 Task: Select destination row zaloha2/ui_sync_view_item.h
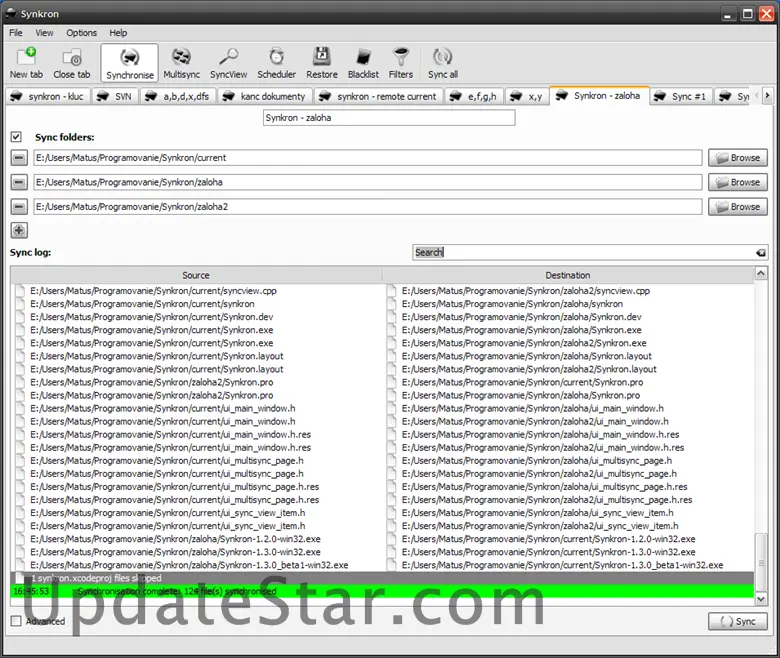click(x=540, y=526)
